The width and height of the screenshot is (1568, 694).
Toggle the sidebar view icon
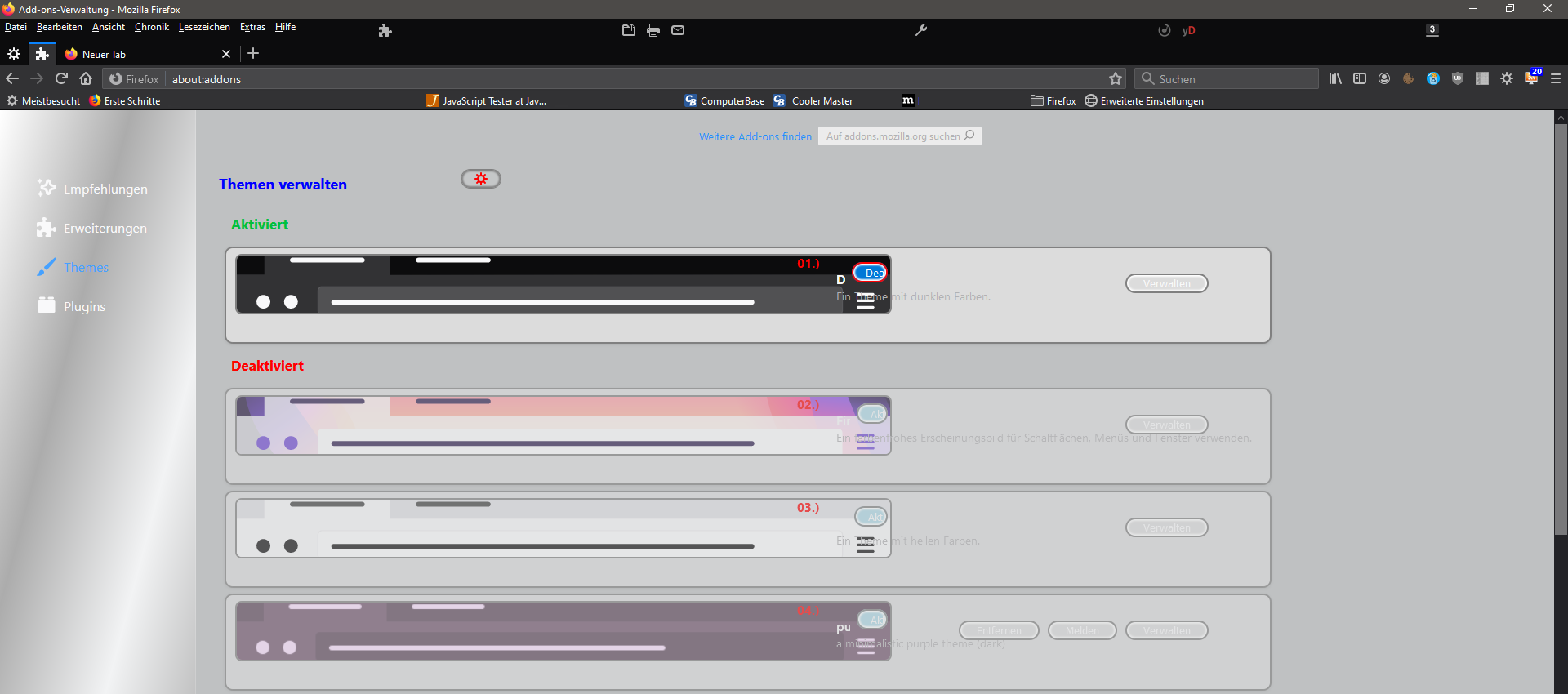(1360, 78)
